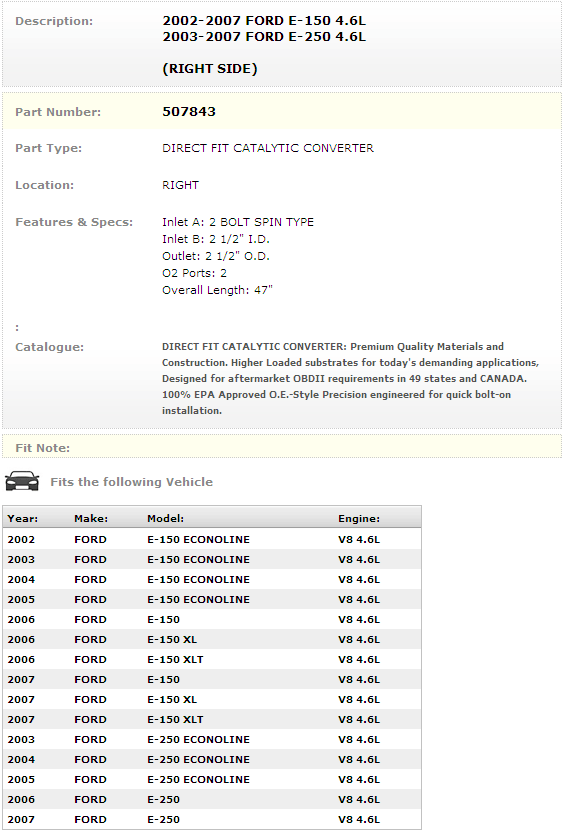Click the 2007 row with model E-150

pos(212,679)
